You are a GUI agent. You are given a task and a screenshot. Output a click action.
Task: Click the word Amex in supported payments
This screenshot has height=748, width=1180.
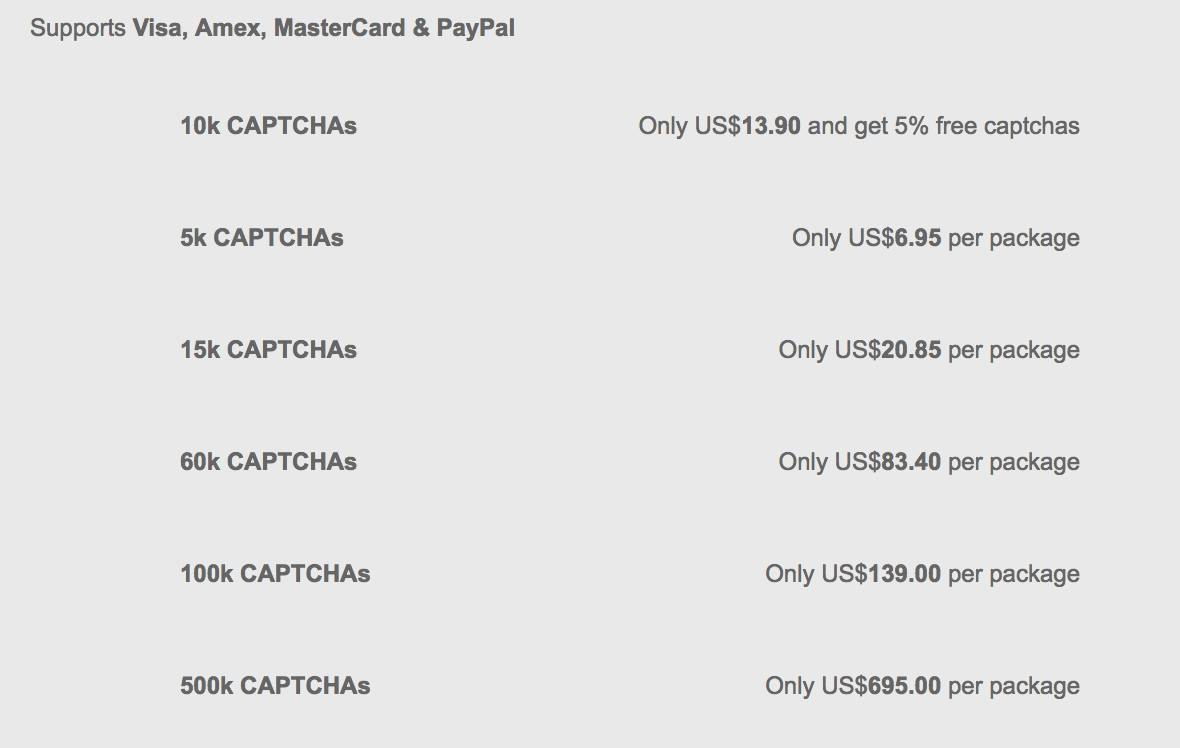pos(230,28)
